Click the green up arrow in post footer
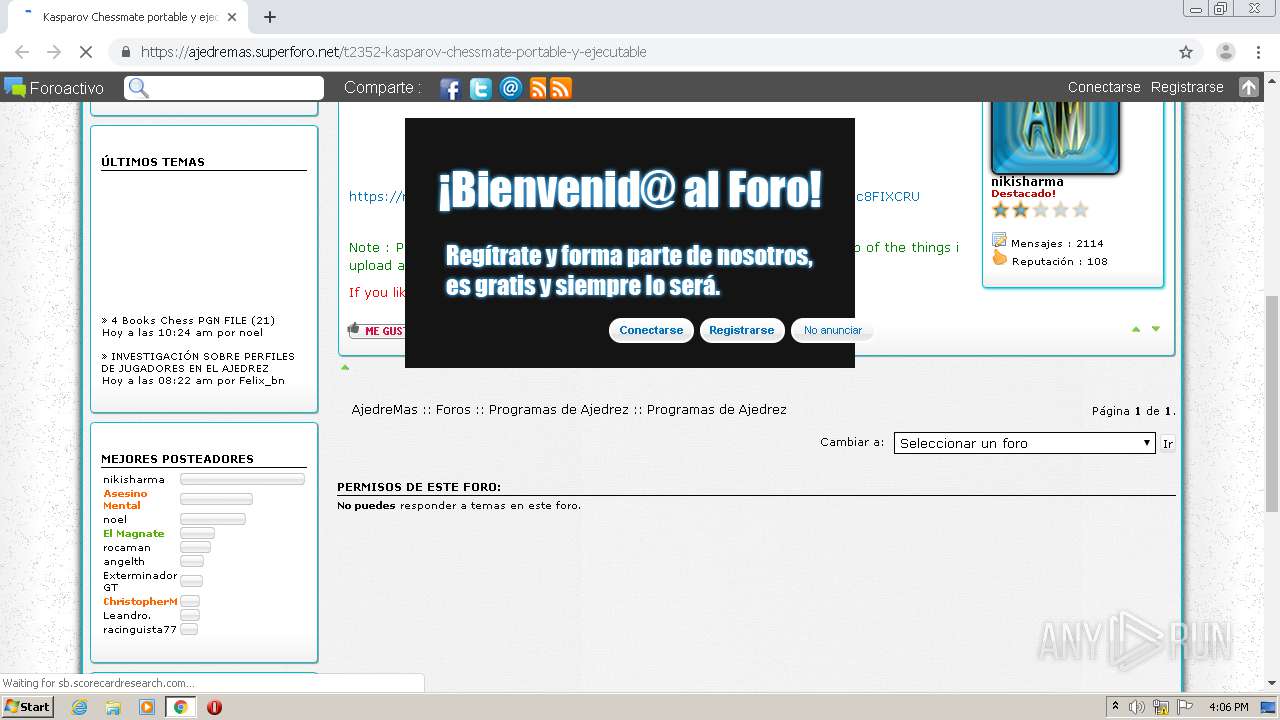The width and height of the screenshot is (1280, 720). (x=1136, y=329)
